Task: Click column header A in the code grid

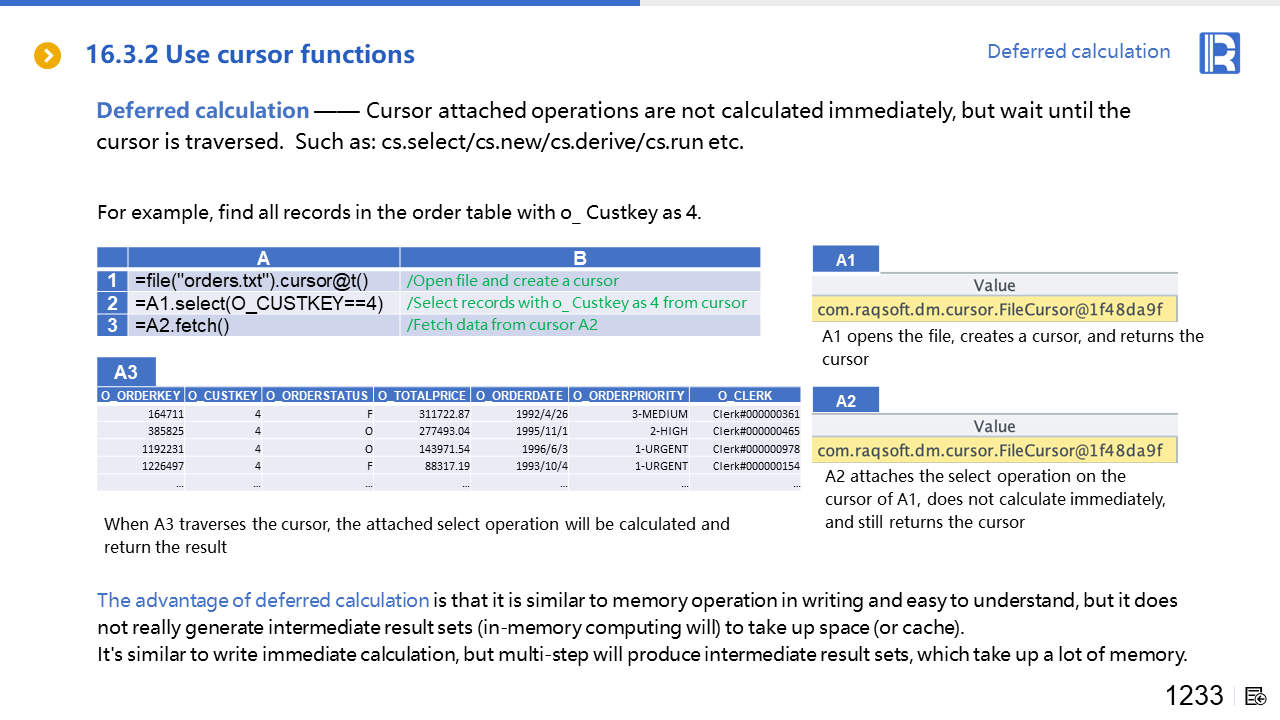Action: (x=263, y=258)
